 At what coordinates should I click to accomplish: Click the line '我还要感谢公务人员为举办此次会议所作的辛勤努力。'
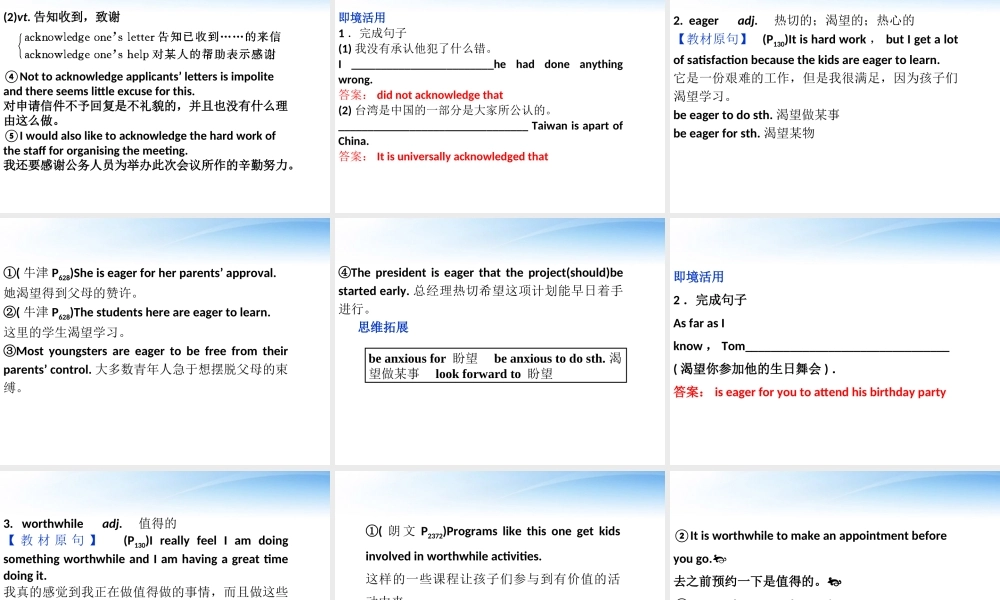click(x=149, y=166)
